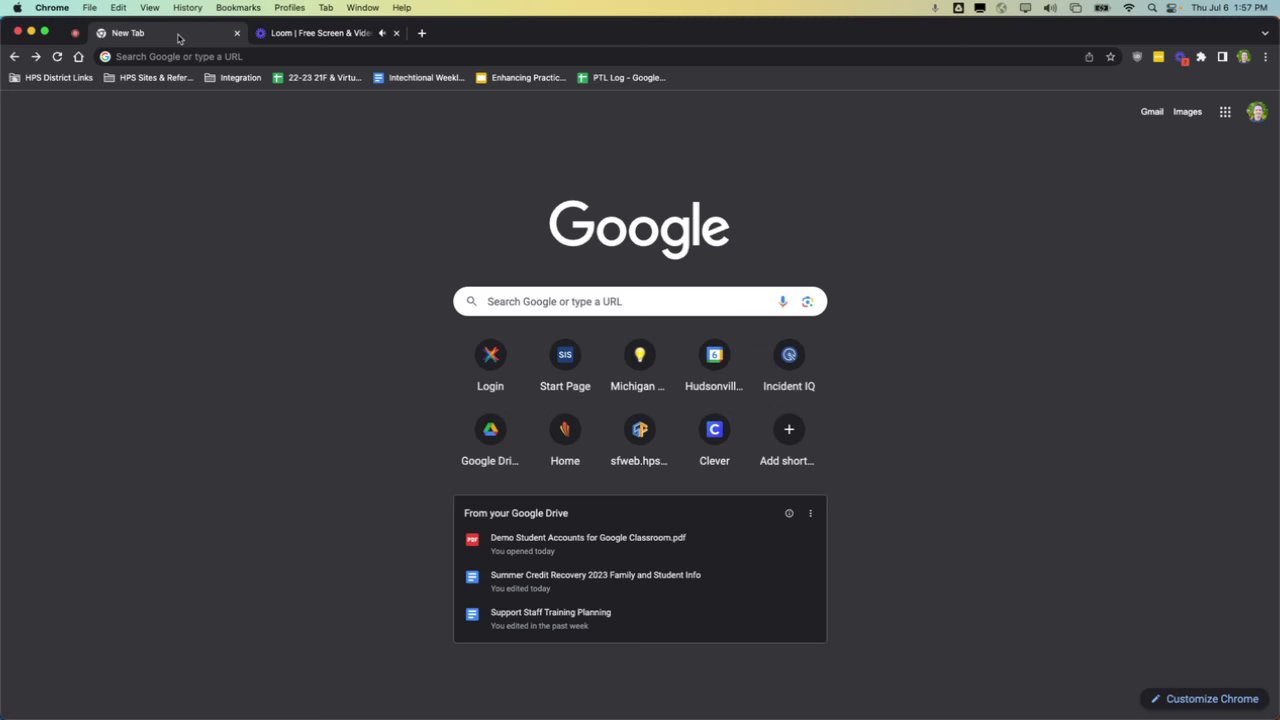Click the forward navigation arrow
The width and height of the screenshot is (1280, 720).
coord(36,57)
